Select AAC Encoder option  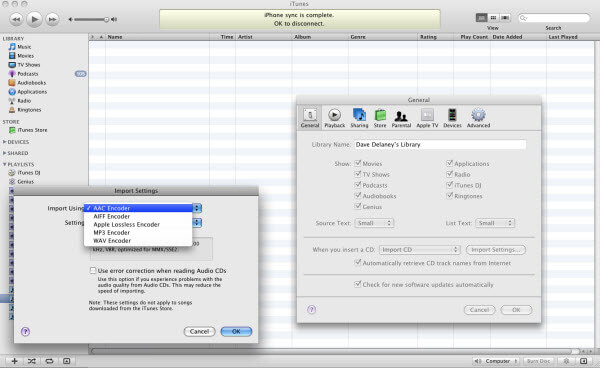[138, 208]
